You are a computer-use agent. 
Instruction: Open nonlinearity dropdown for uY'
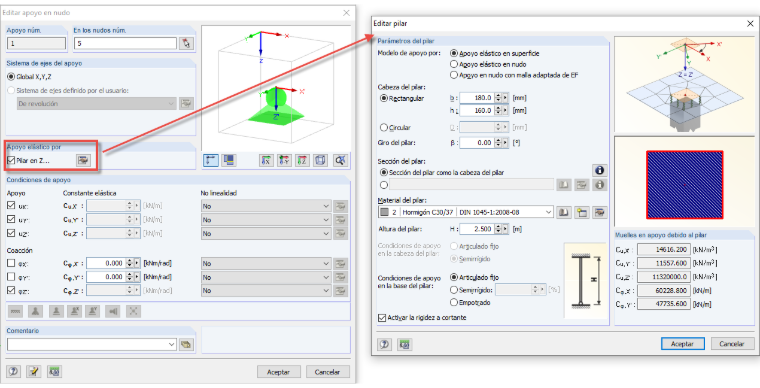point(266,220)
